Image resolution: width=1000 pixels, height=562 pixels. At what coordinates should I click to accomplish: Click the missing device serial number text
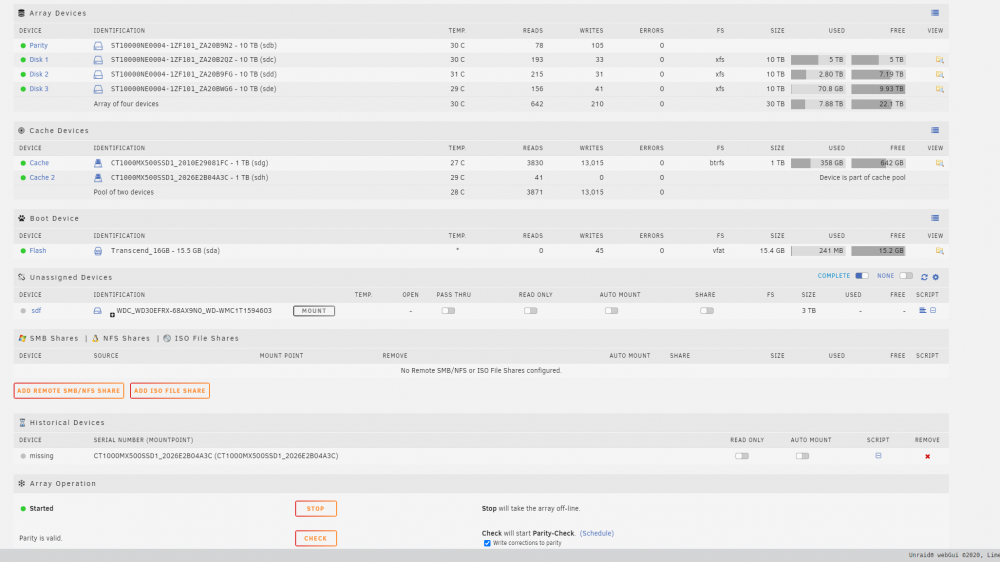click(216, 456)
